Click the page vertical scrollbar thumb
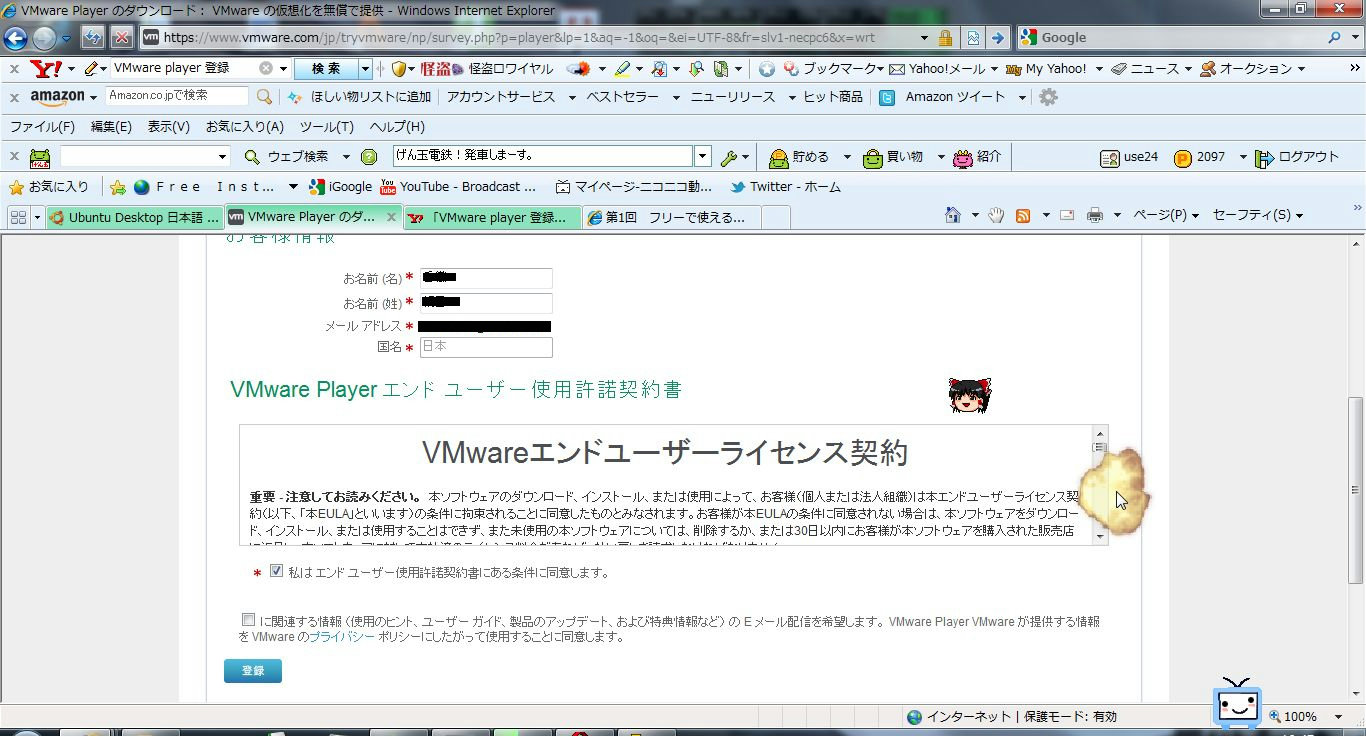1366x736 pixels. tap(1356, 490)
